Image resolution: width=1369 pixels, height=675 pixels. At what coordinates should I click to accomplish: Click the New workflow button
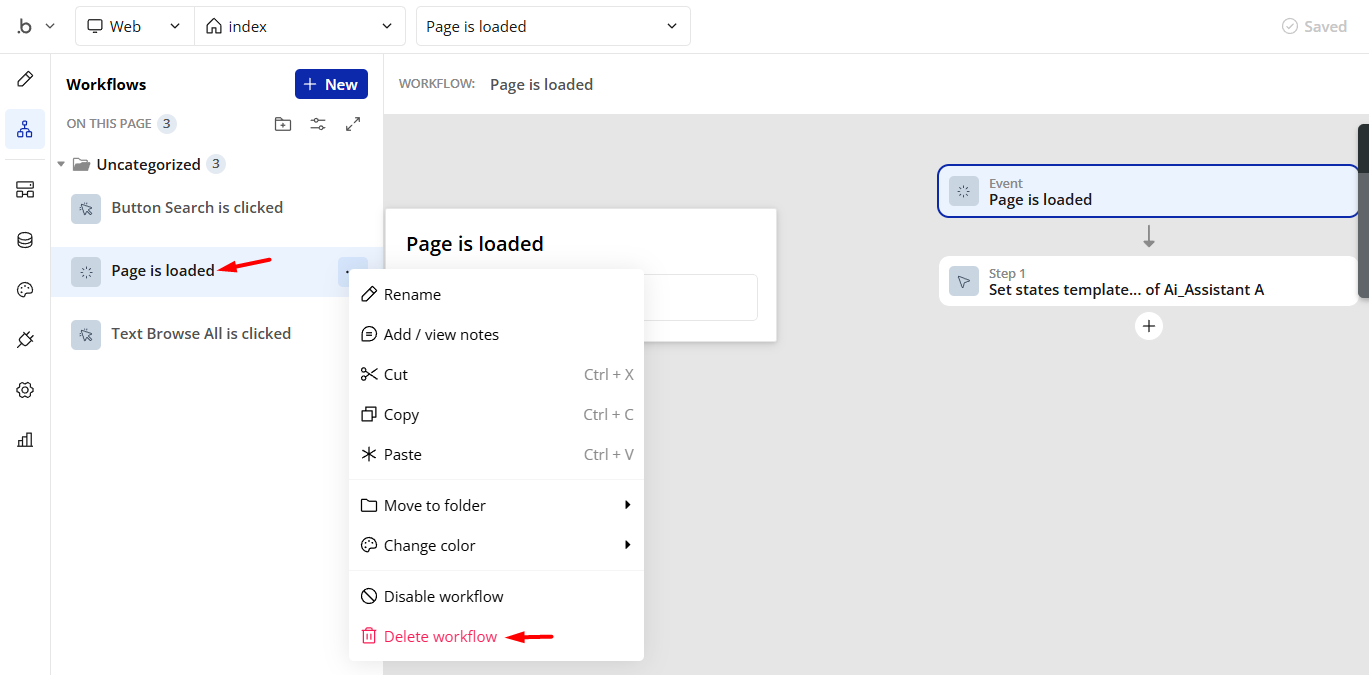click(x=331, y=84)
